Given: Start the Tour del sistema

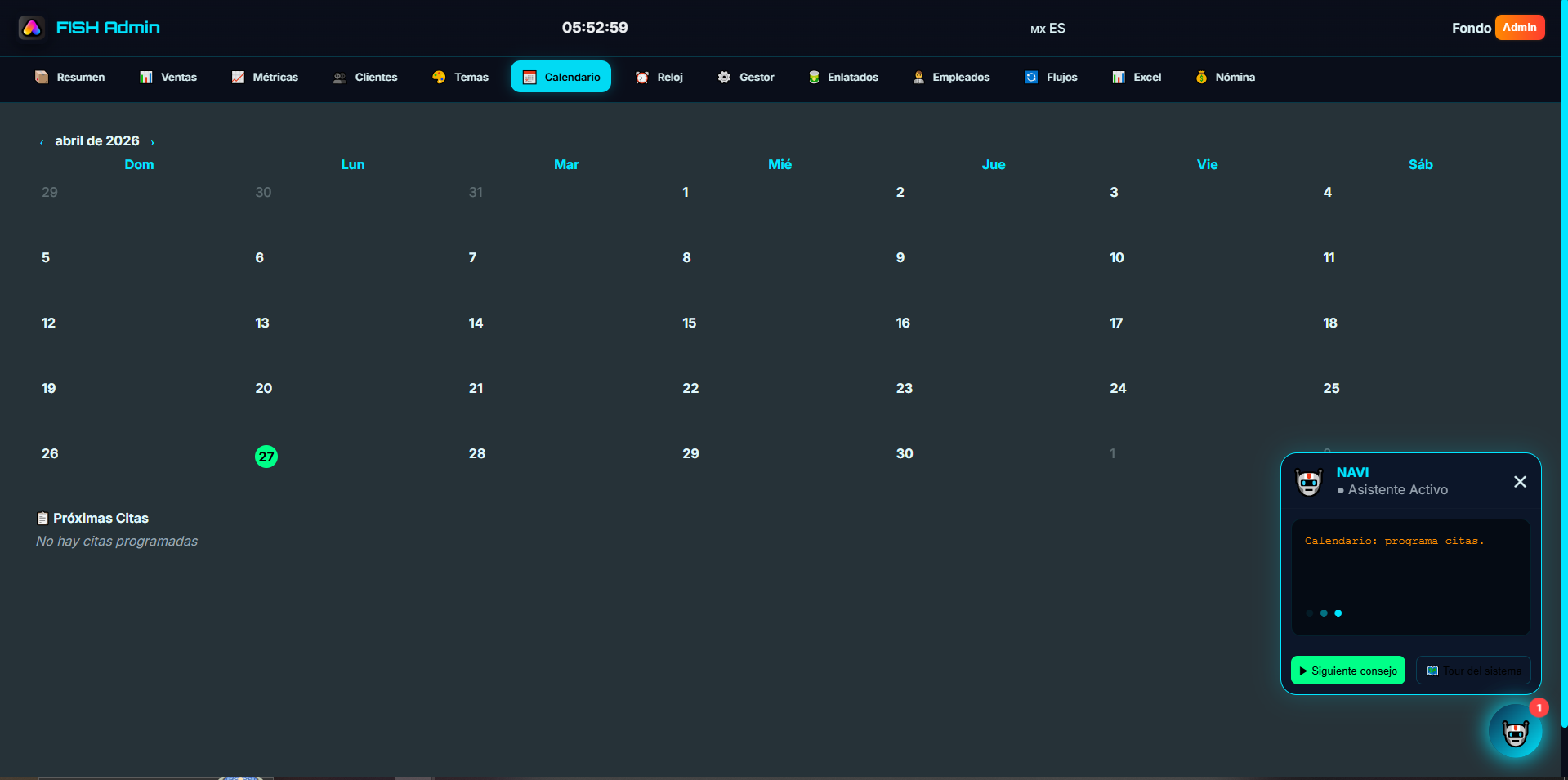Looking at the screenshot, I should click(x=1473, y=670).
